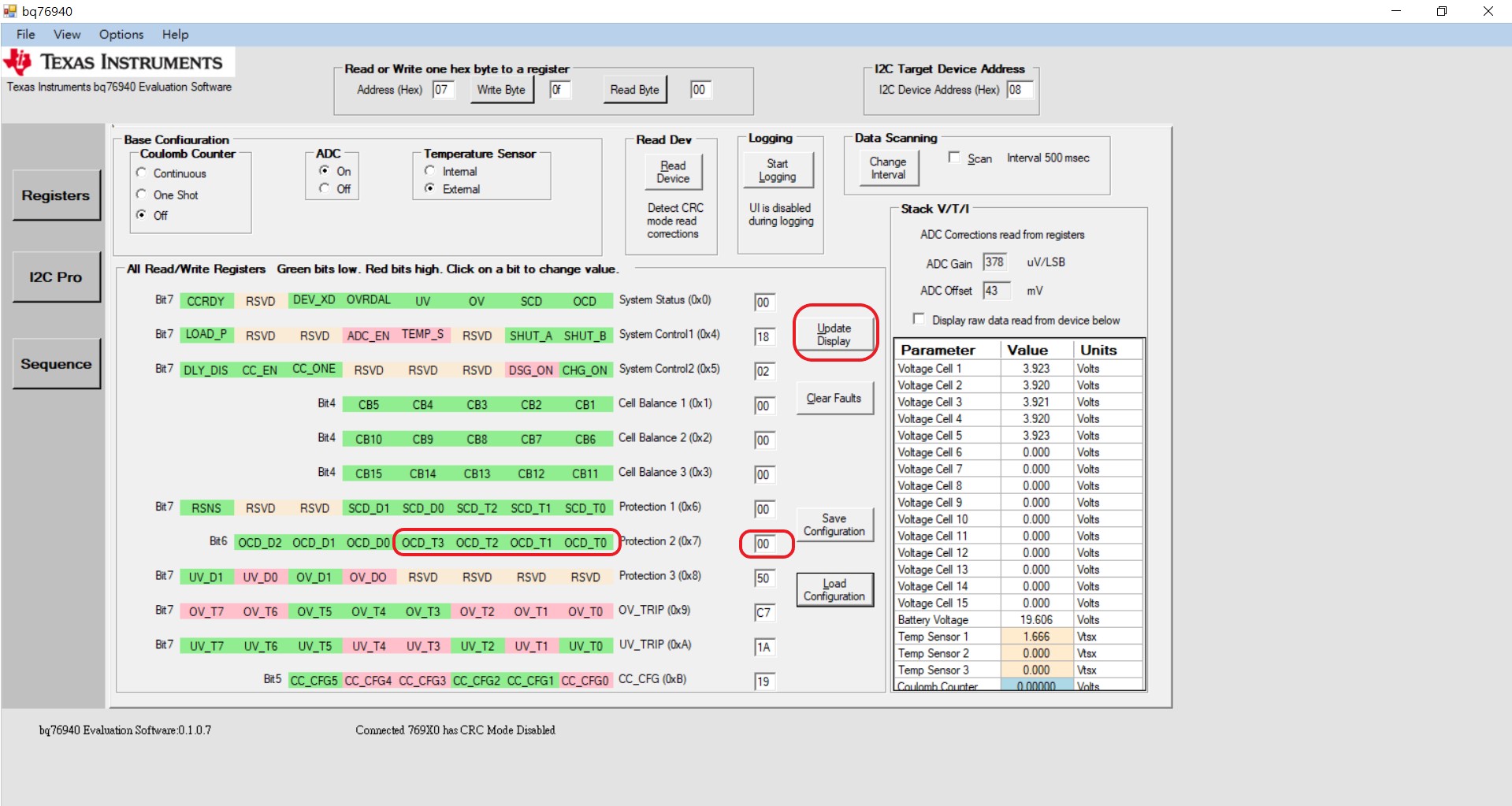
Task: Toggle the TEMP_S bit
Action: pos(423,335)
